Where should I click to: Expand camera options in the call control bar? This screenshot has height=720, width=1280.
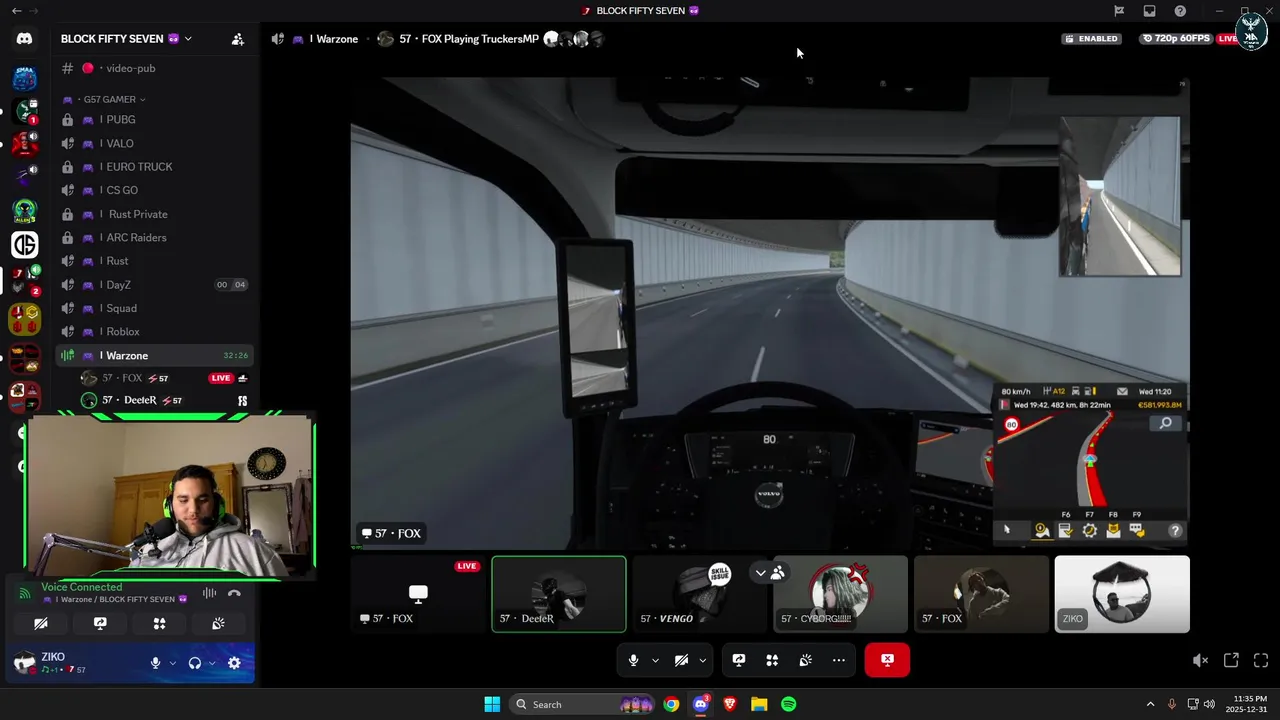click(702, 660)
